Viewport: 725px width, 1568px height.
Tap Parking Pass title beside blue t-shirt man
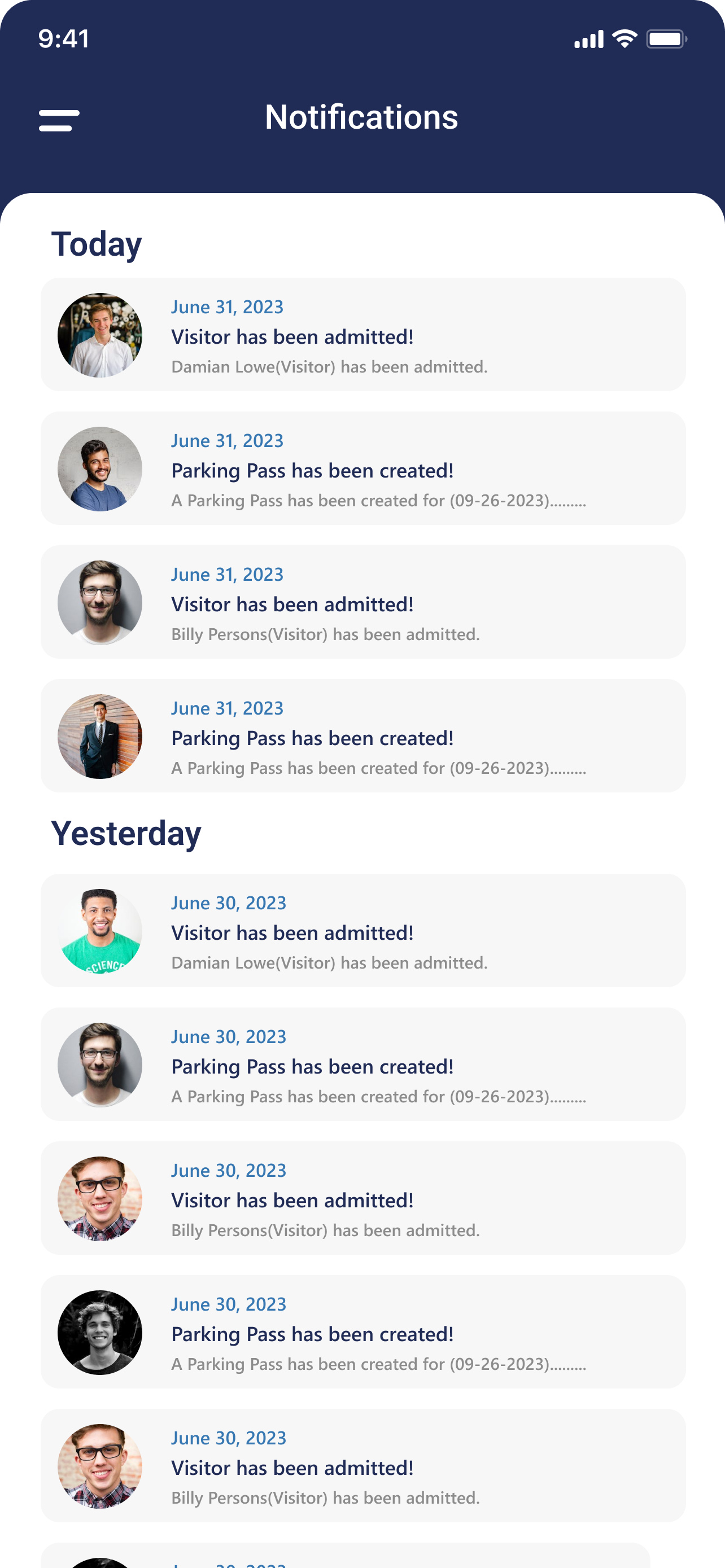tap(312, 471)
